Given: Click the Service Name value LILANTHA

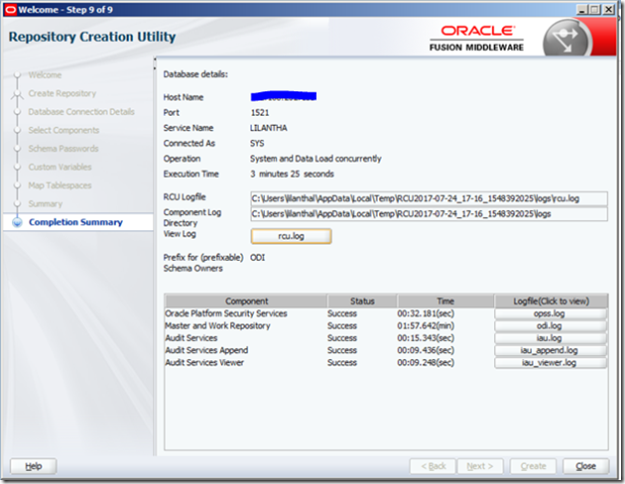Looking at the screenshot, I should pos(269,128).
